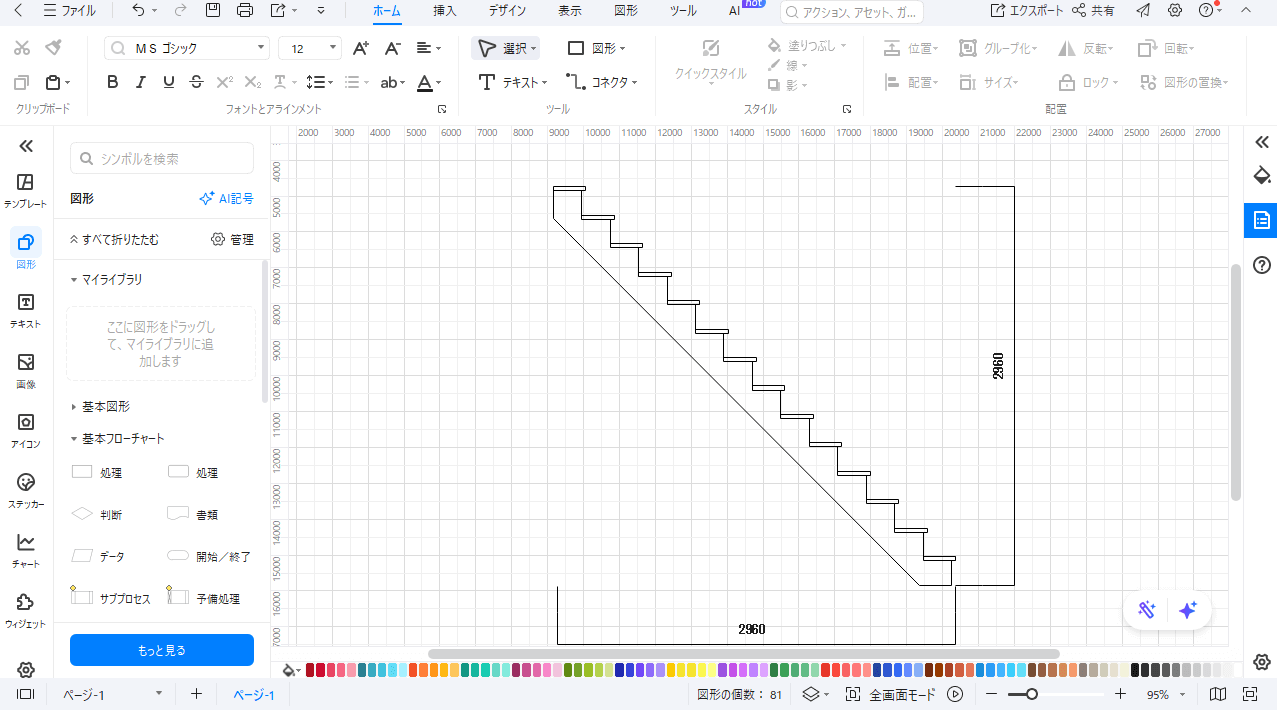Switch to the デザイン ribbon tab

point(507,11)
